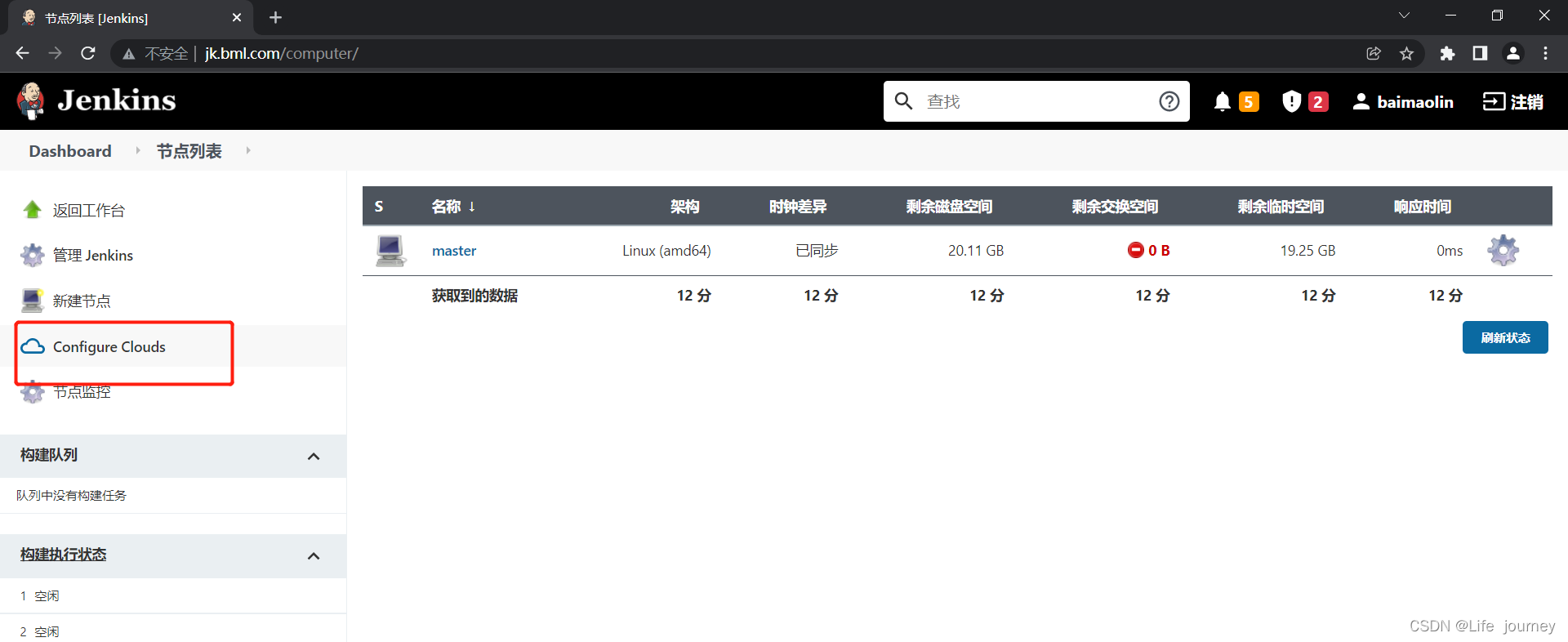Expand the Dashboard breadcrumb arrow

[138, 150]
